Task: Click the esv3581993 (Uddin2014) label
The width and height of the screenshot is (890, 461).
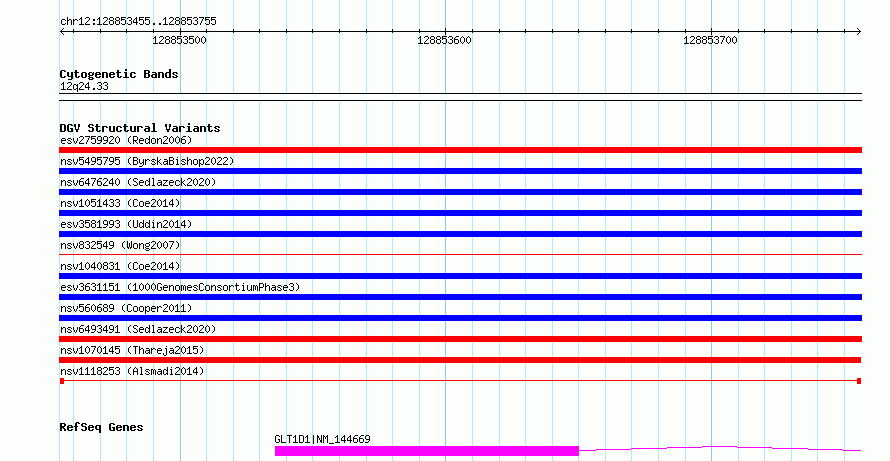Action: point(126,224)
